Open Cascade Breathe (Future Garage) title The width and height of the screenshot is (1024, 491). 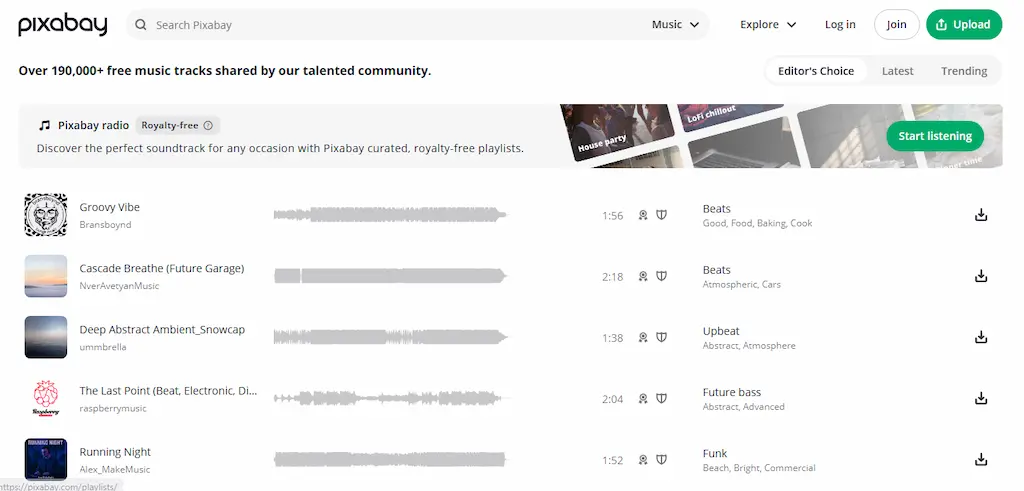(162, 268)
